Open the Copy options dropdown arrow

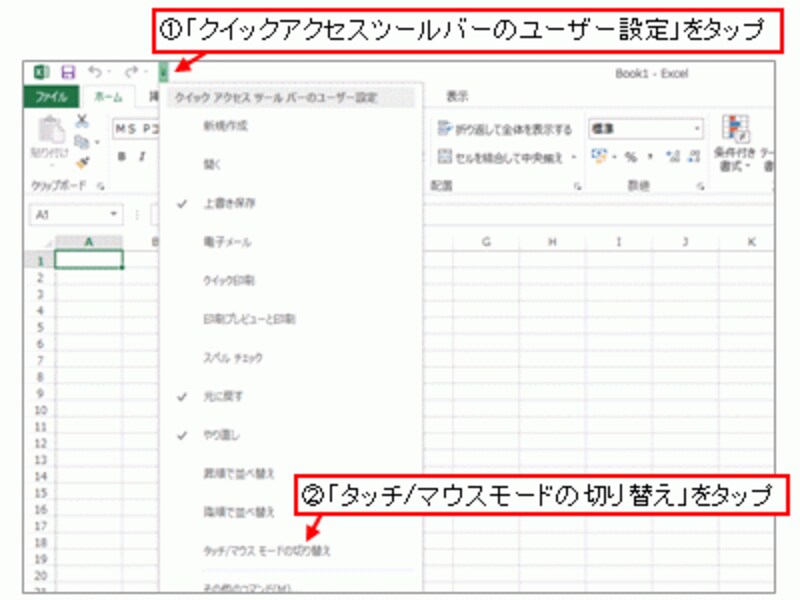click(x=97, y=142)
